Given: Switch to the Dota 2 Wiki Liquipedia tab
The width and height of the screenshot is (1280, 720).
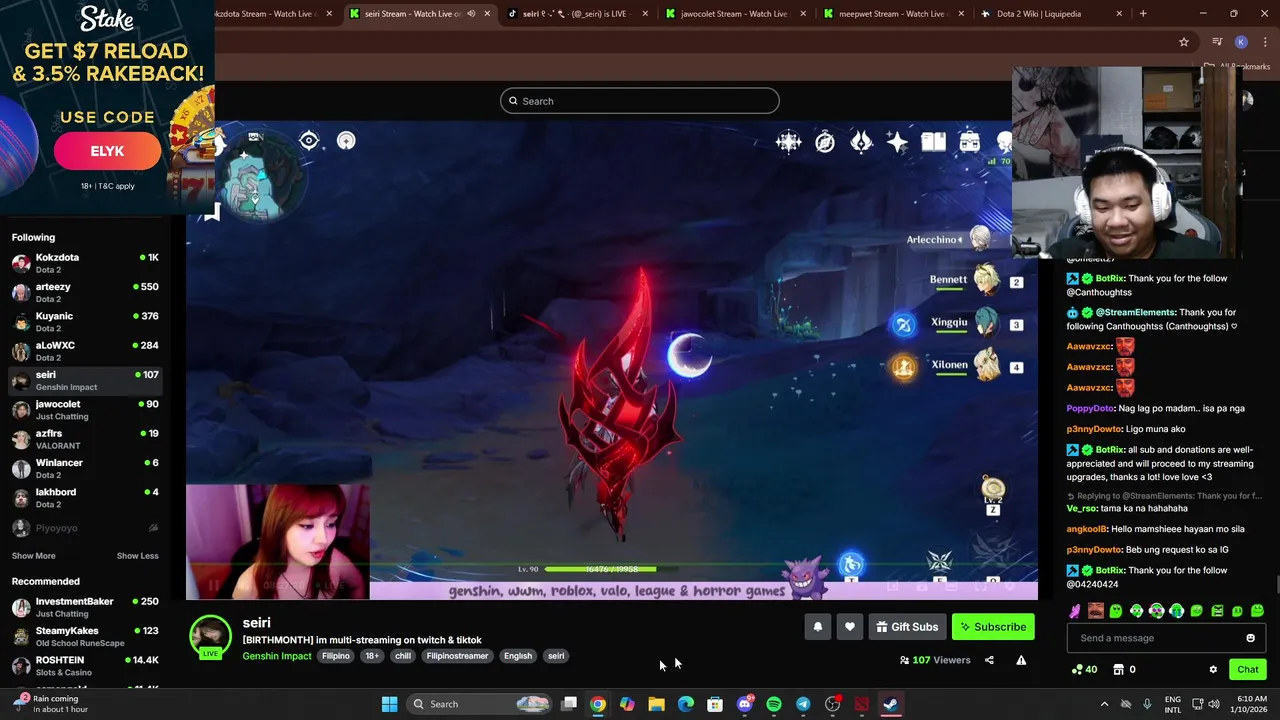Looking at the screenshot, I should coord(1051,14).
